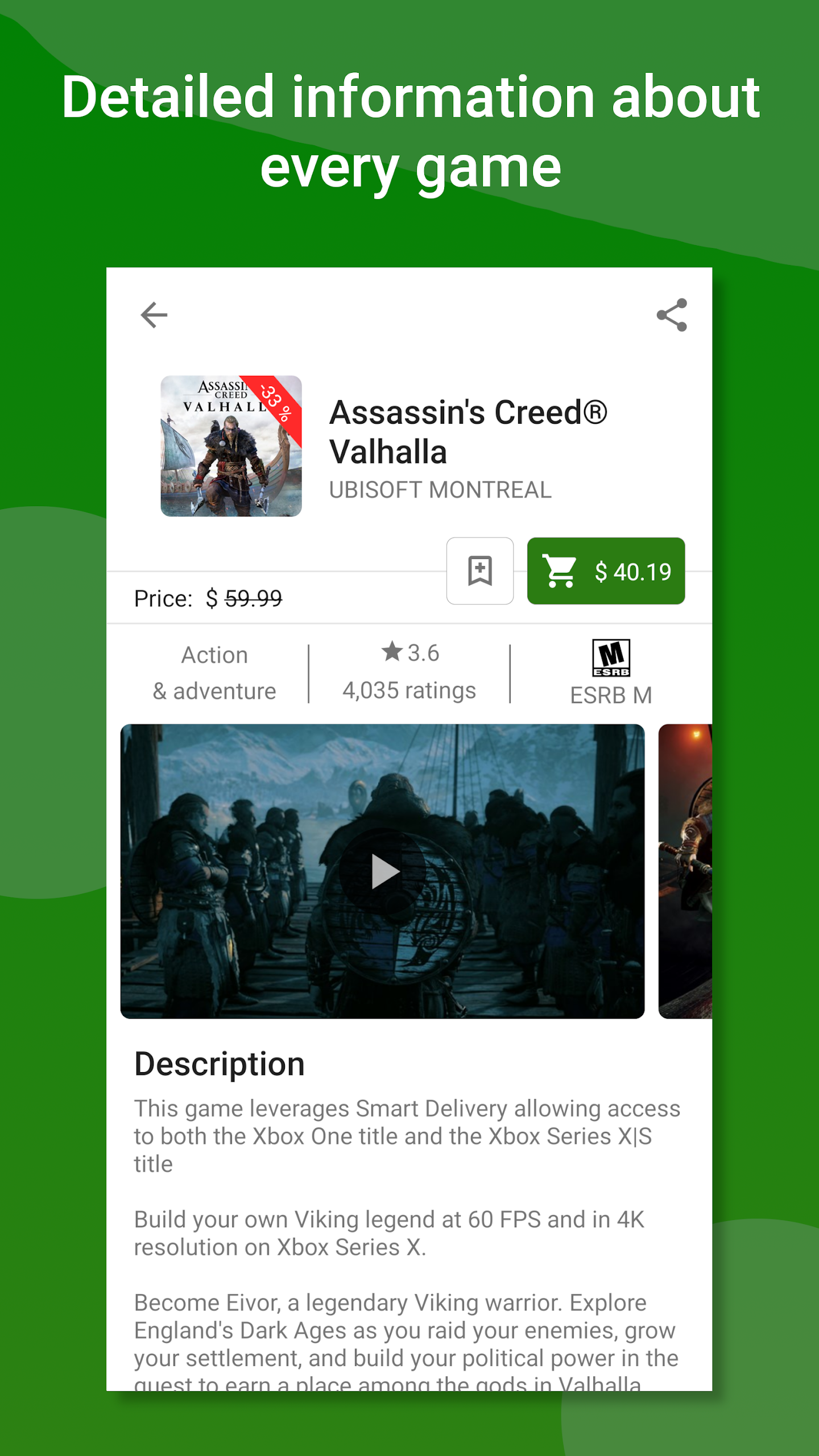
Task: Open the UBISOFT MONTREAL developer link
Action: click(440, 490)
